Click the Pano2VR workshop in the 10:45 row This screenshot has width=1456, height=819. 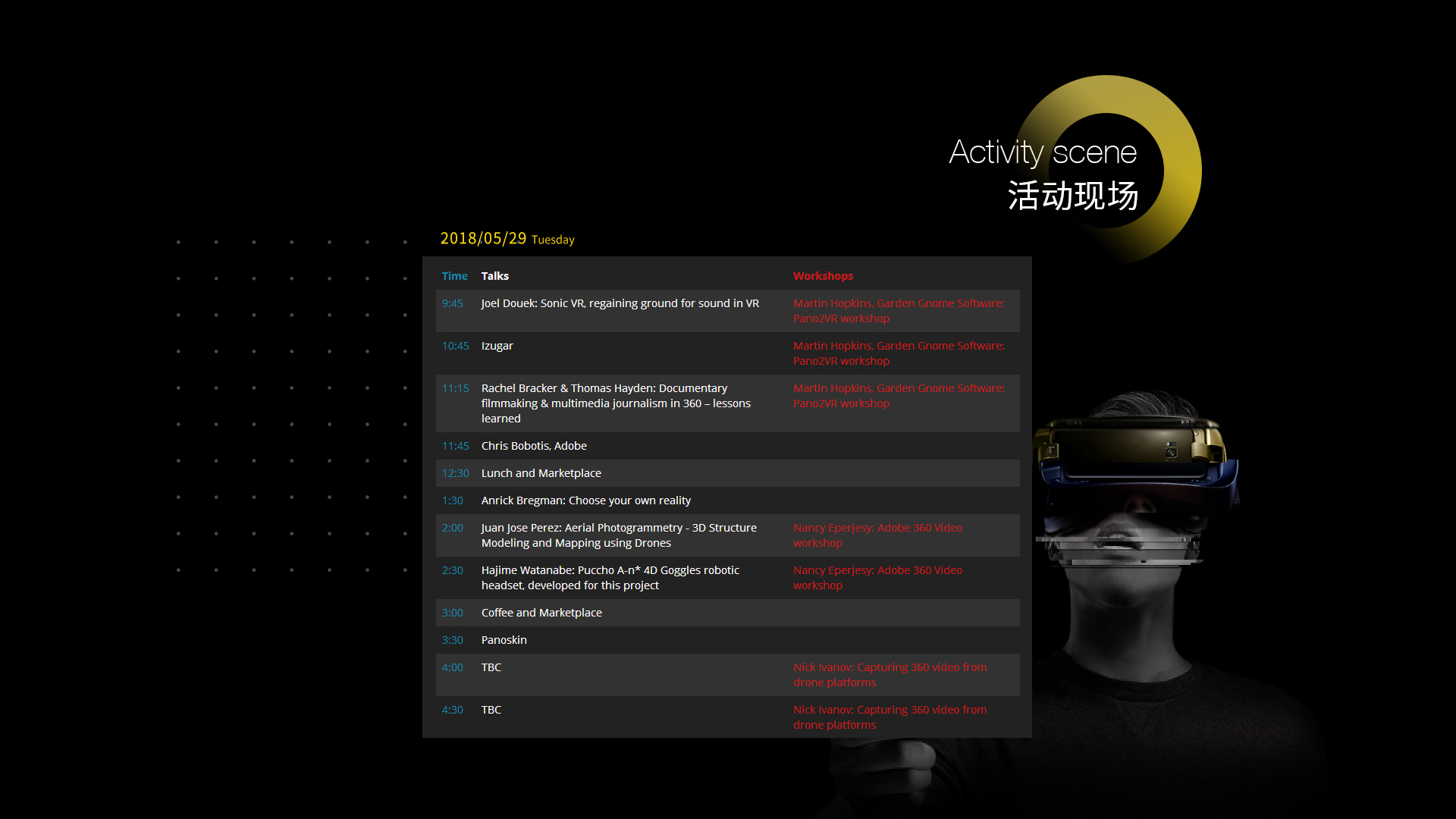pos(899,353)
